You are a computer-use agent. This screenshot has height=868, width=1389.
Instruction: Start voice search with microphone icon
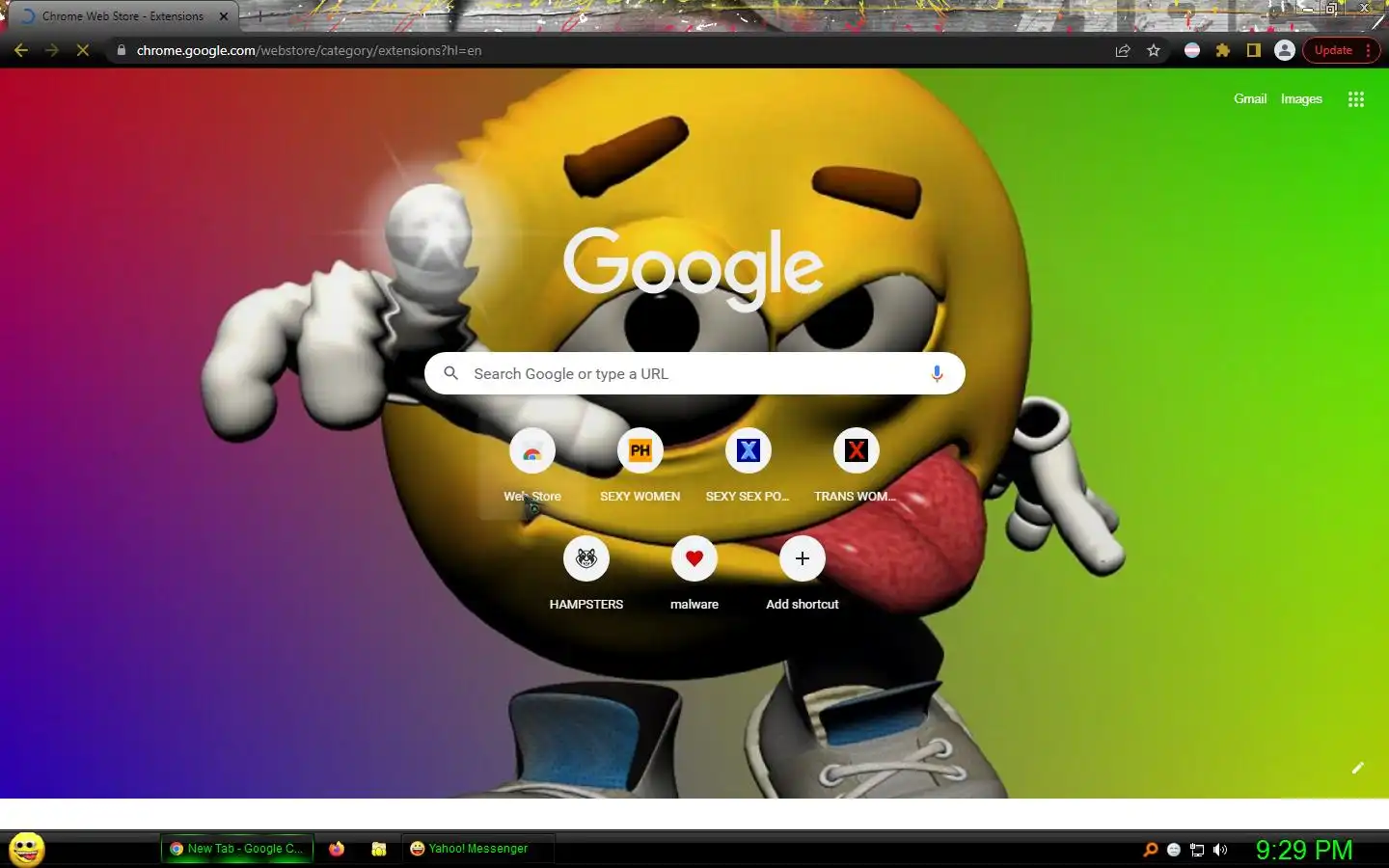coord(937,373)
